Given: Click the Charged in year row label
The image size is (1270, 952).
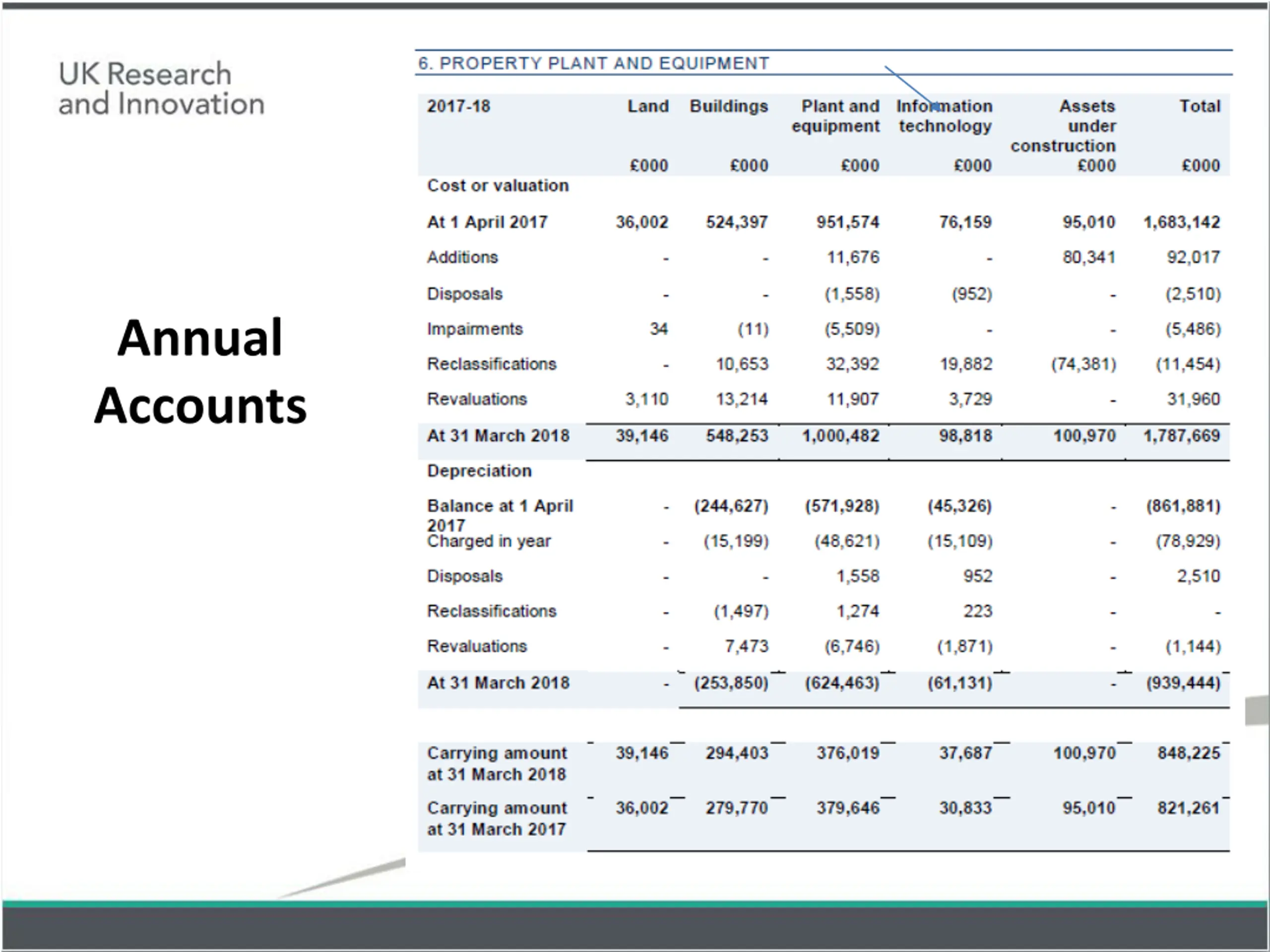Looking at the screenshot, I should (489, 541).
